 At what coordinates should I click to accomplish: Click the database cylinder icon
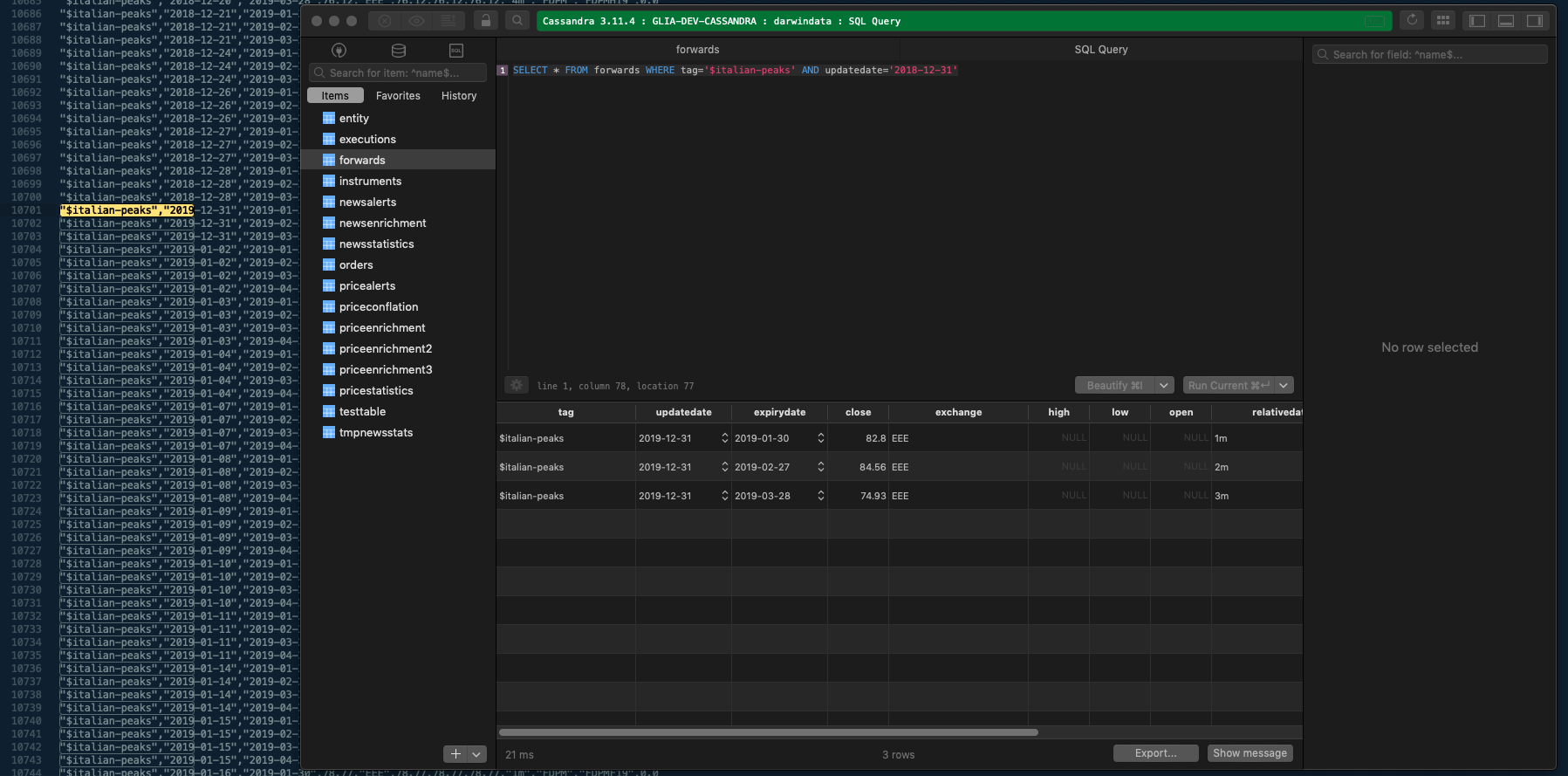399,51
